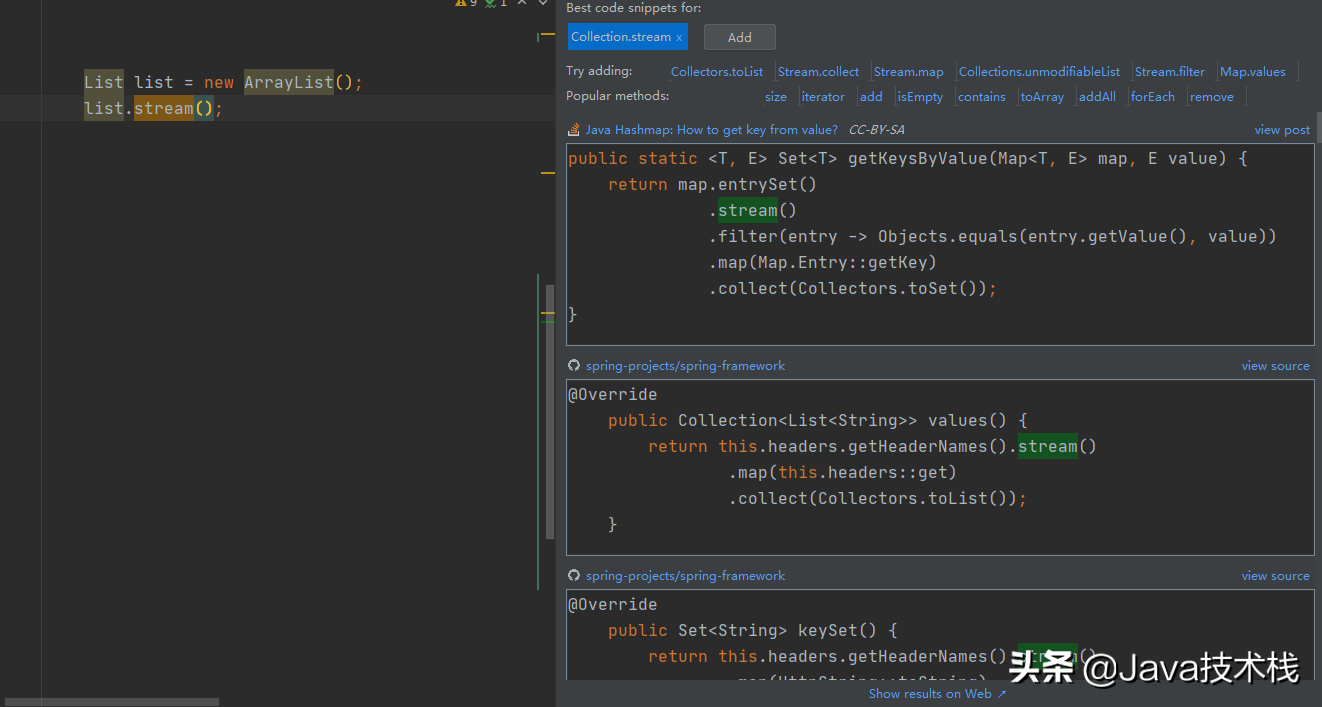Click the Add button
Screen dimensions: 1322x707
pyautogui.click(x=740, y=37)
